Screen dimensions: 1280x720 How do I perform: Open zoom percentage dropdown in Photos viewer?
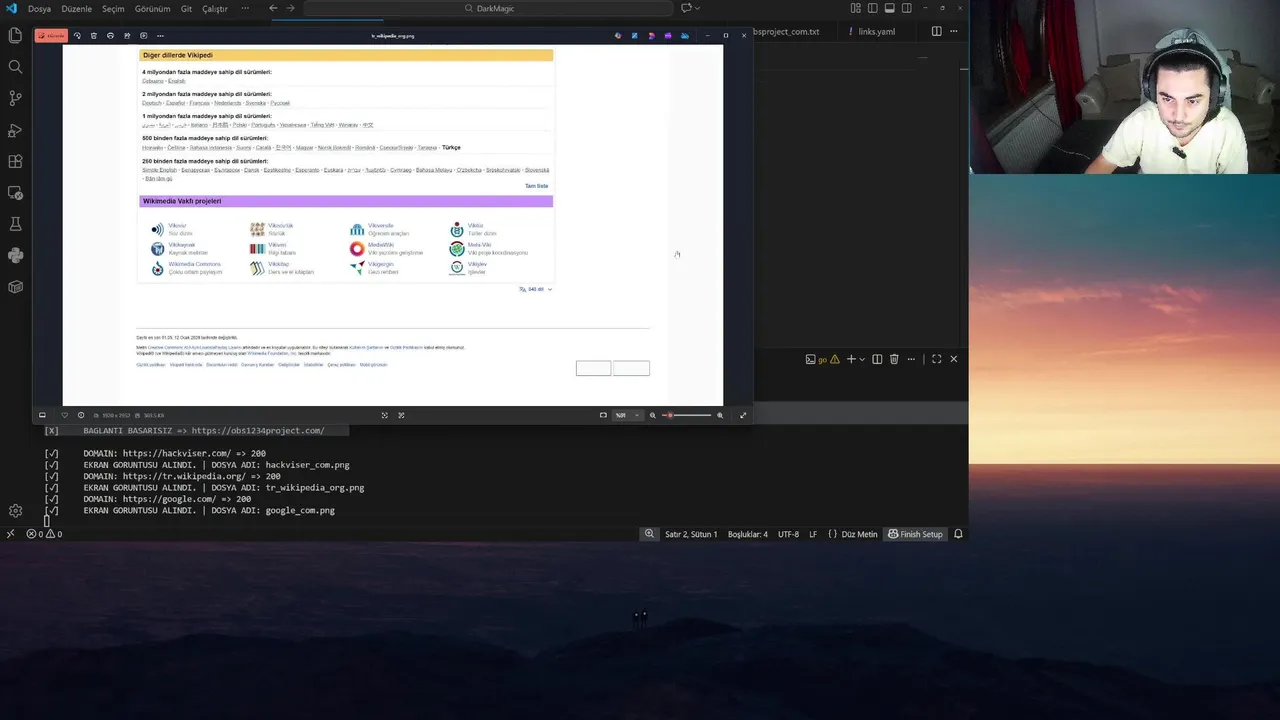coord(627,415)
